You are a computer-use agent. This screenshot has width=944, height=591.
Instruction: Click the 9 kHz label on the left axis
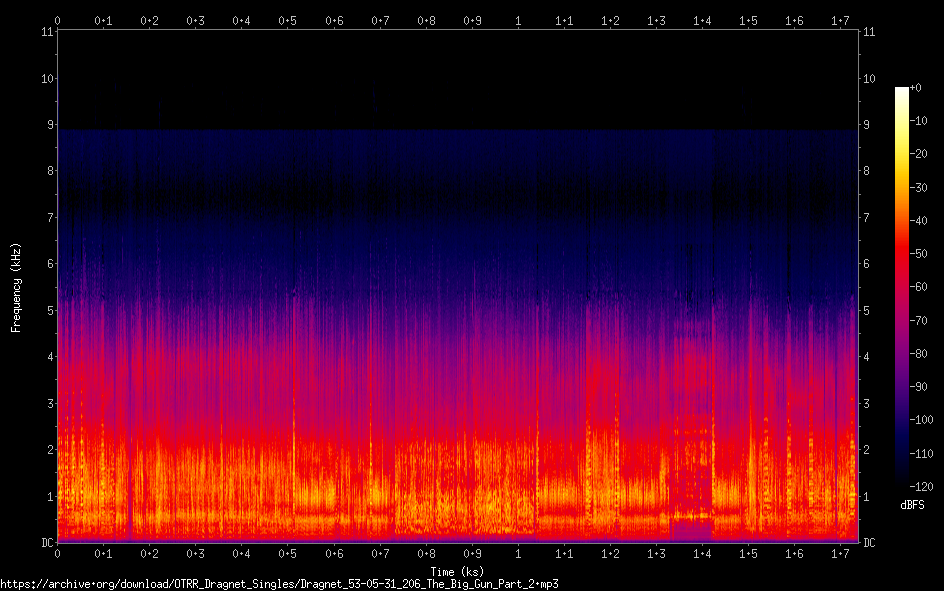(x=47, y=125)
